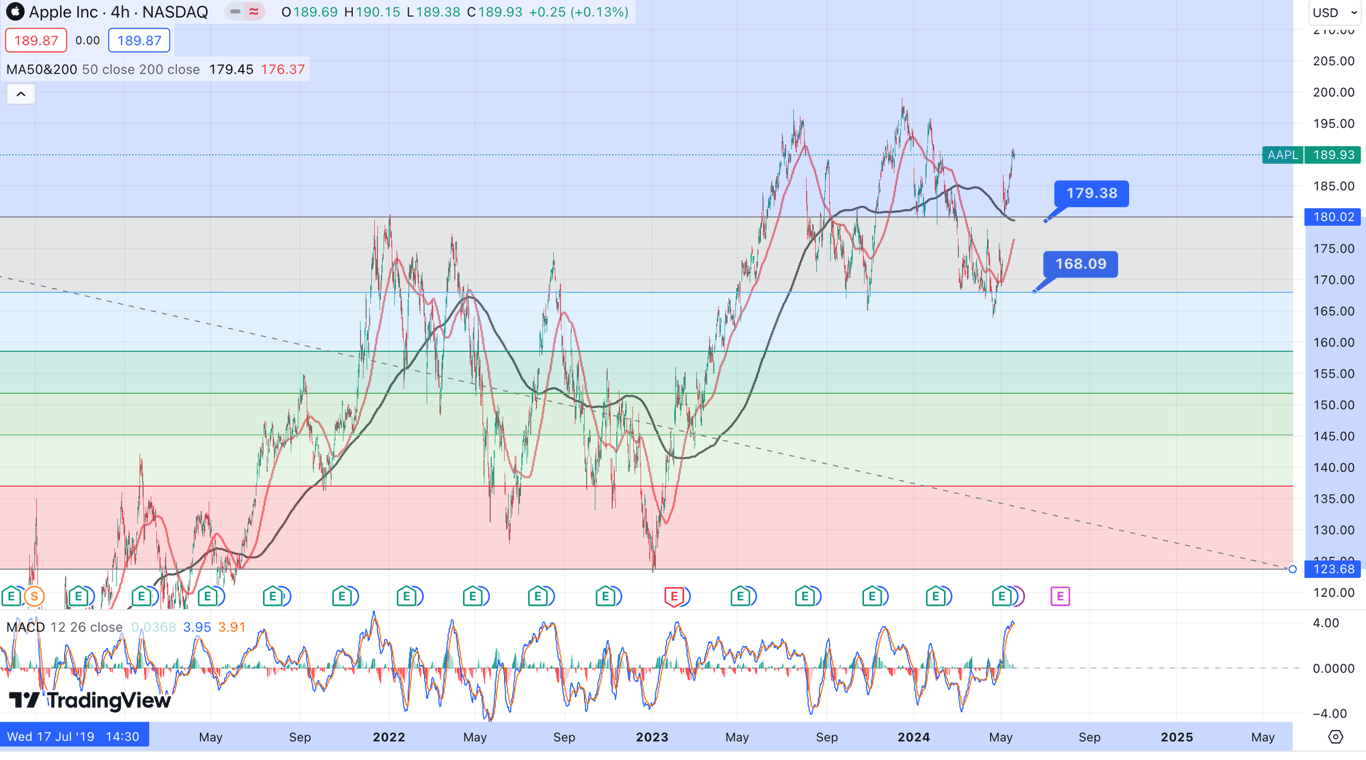Click the orange MACD signal value 3.91
The width and height of the screenshot is (1366, 760).
(x=232, y=627)
